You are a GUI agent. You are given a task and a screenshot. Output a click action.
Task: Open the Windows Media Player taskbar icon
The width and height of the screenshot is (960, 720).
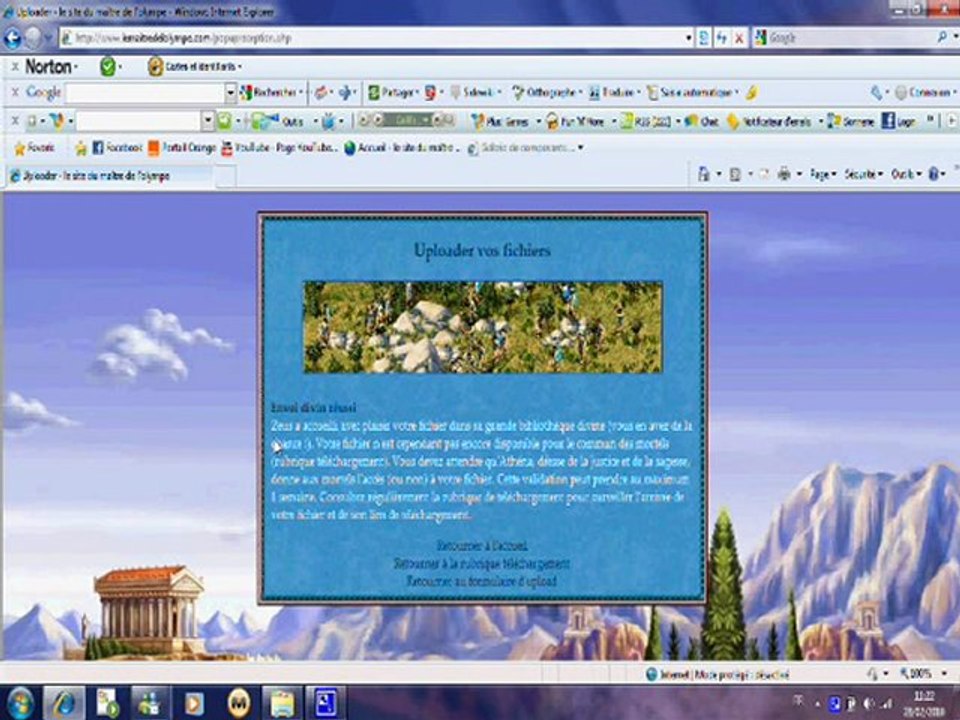[194, 703]
